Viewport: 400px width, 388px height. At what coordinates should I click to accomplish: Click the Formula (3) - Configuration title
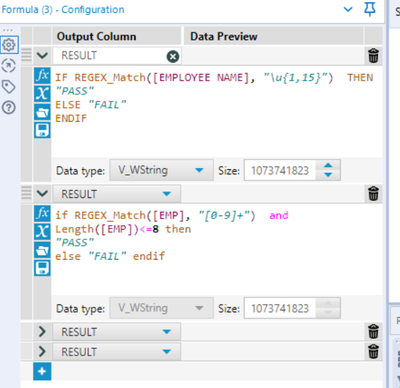pyautogui.click(x=63, y=10)
